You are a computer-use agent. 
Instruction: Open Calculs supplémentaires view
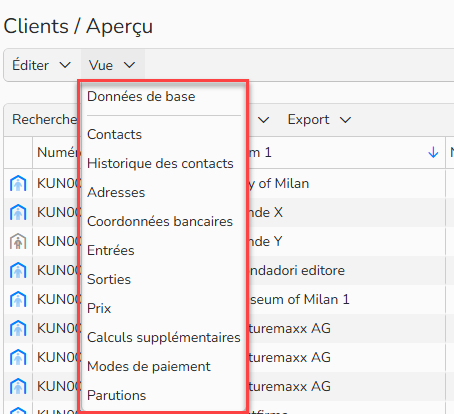click(x=163, y=337)
